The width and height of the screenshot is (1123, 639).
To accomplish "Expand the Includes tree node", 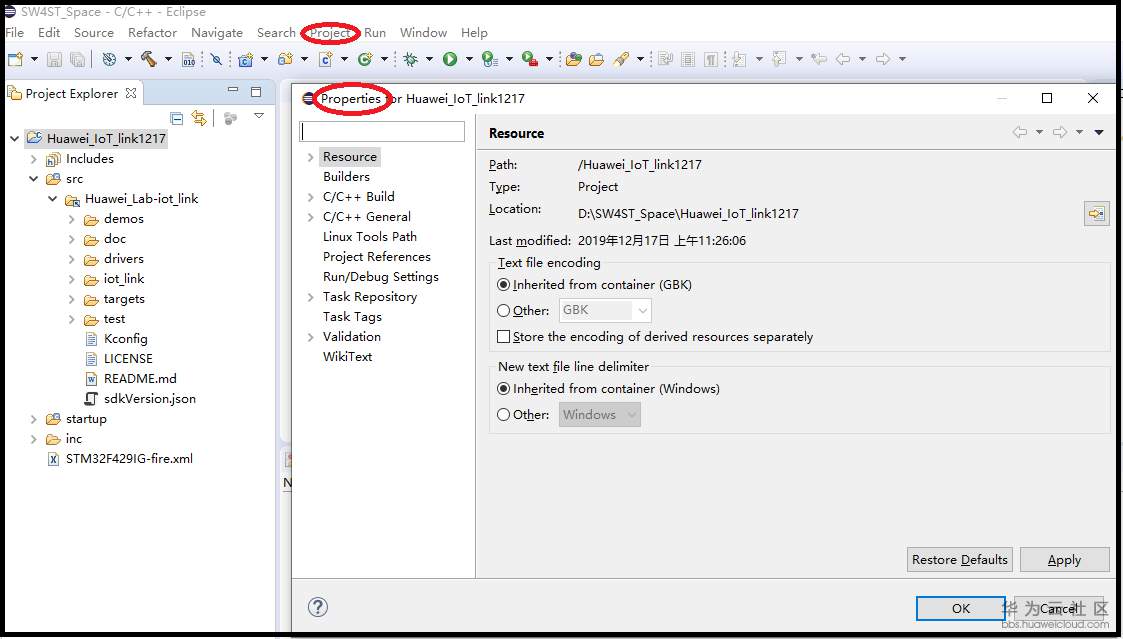I will tap(34, 159).
